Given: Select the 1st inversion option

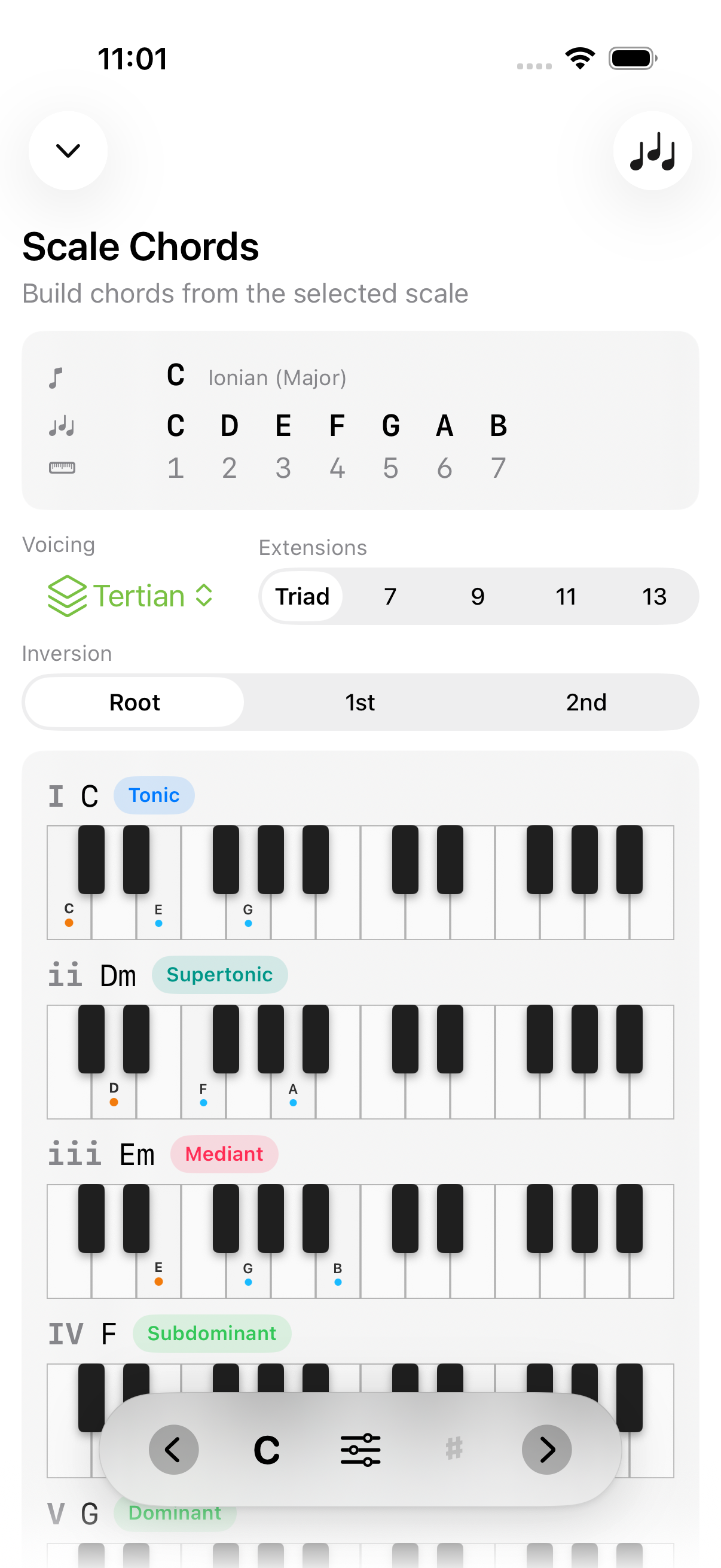Looking at the screenshot, I should coord(360,703).
